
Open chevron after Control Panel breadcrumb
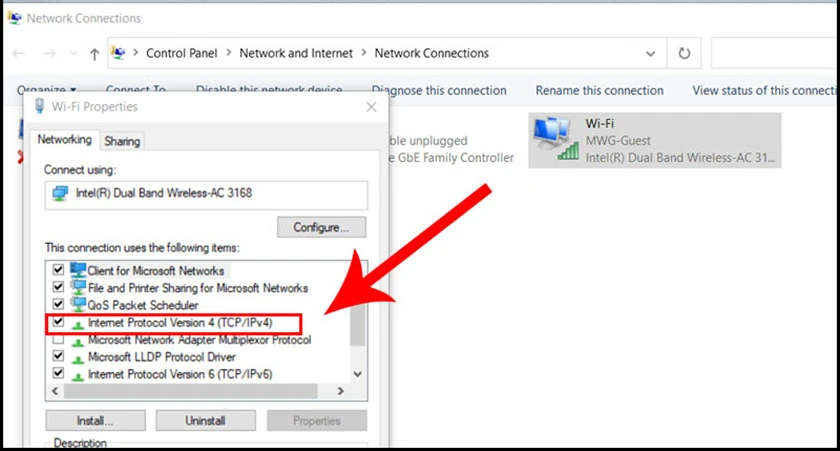229,52
